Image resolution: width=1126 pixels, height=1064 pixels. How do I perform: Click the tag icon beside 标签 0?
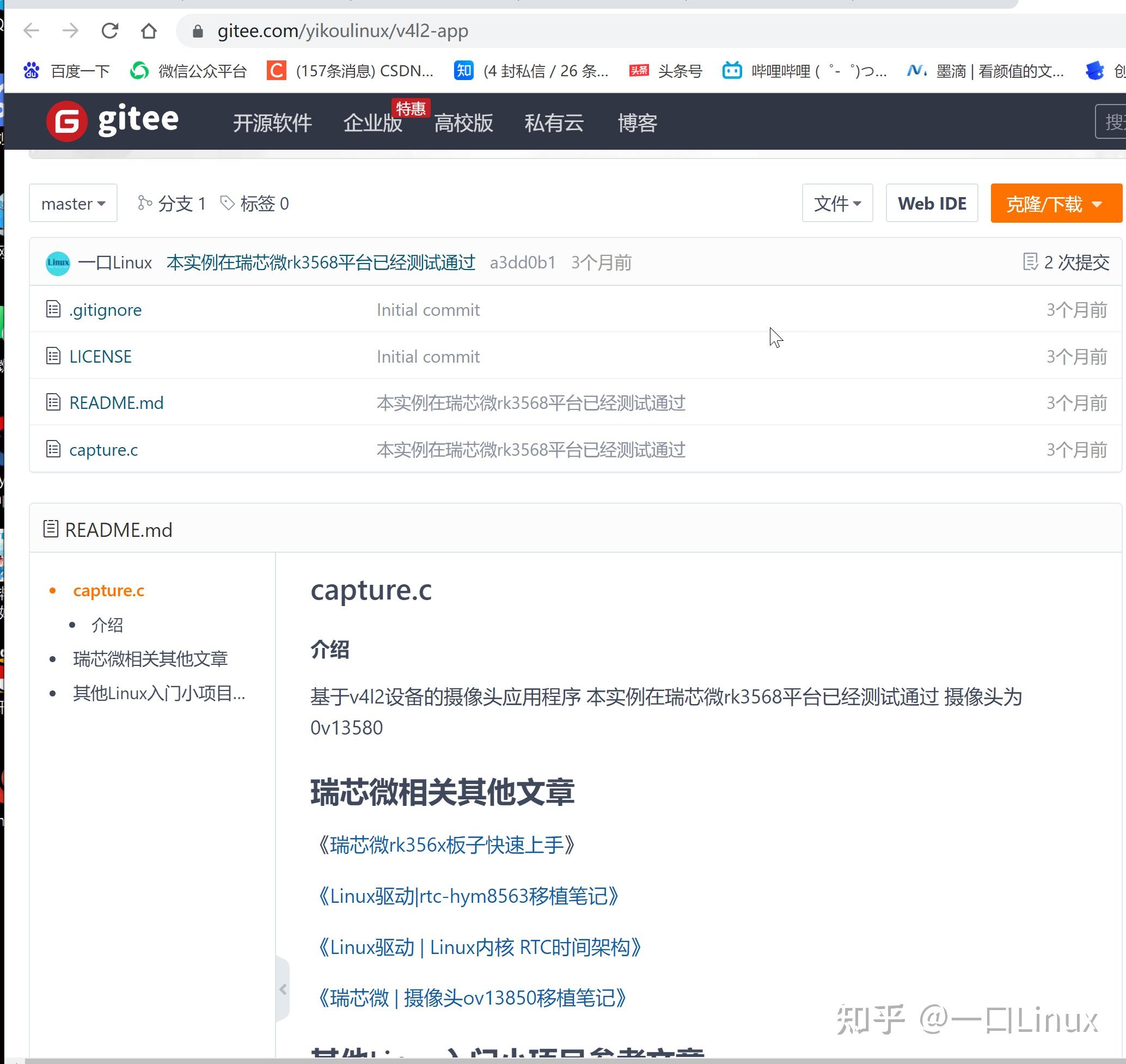point(227,203)
